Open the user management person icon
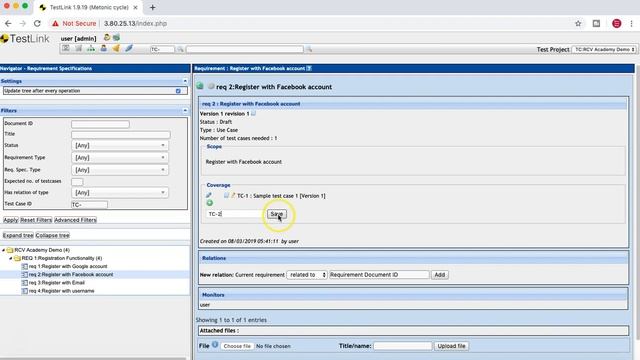This screenshot has height=360, width=640. click(103, 49)
